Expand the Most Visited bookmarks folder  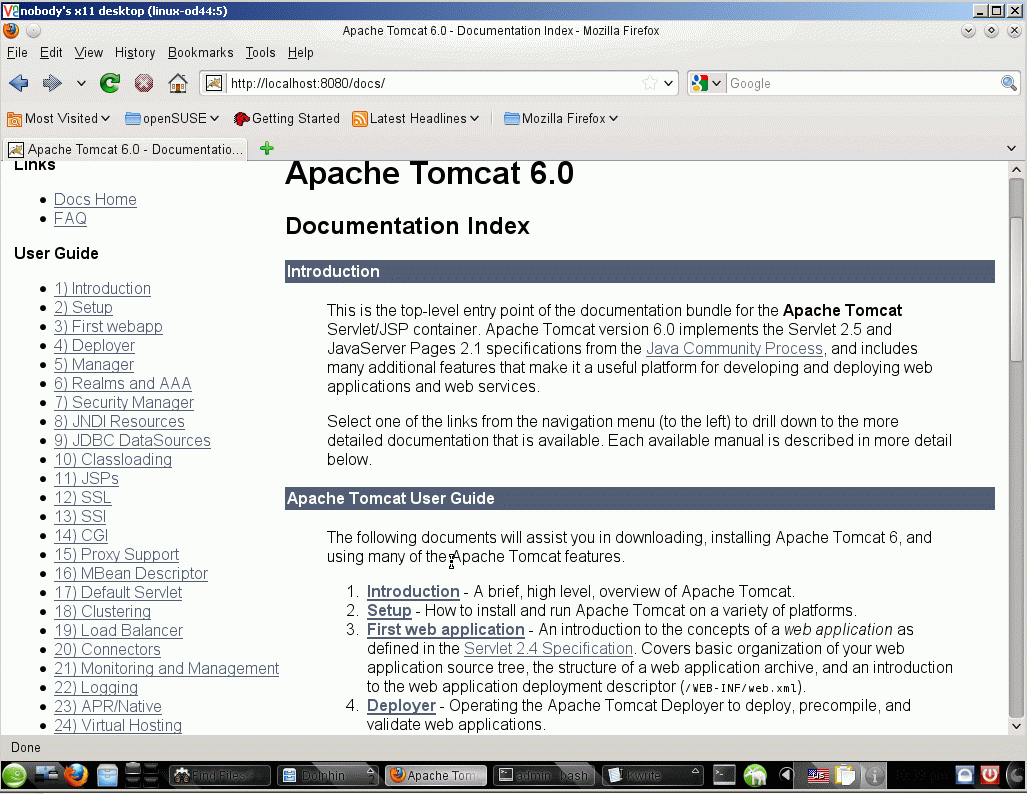point(58,119)
